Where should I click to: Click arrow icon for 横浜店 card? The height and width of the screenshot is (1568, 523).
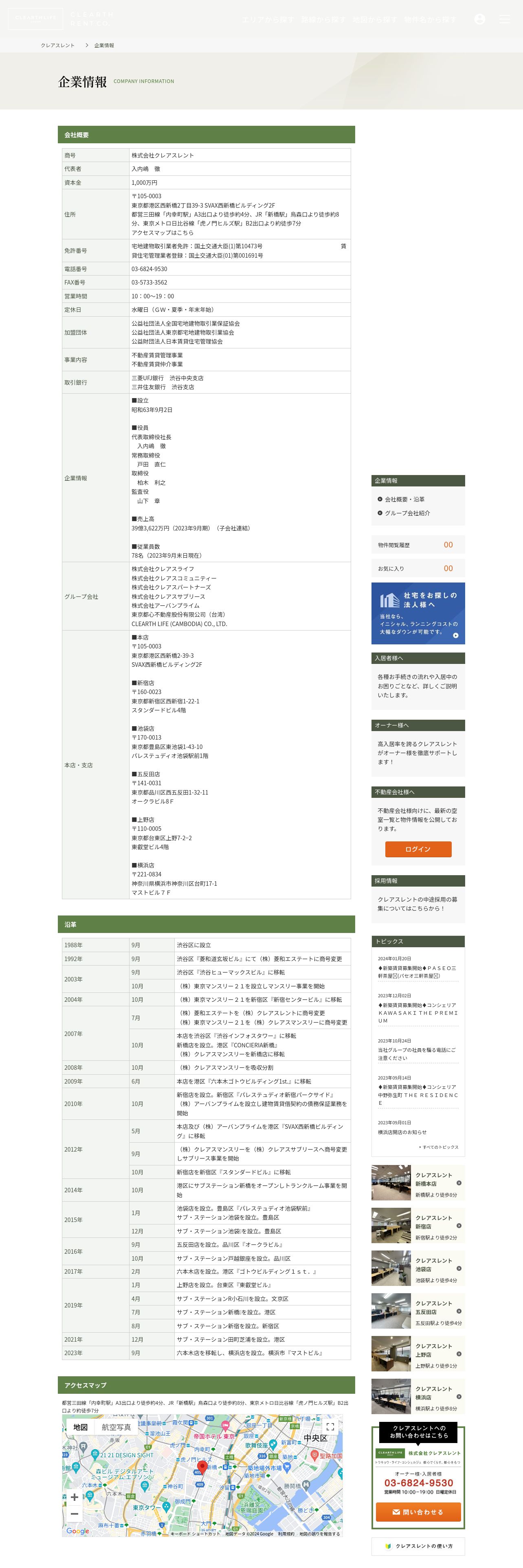coord(459,1396)
